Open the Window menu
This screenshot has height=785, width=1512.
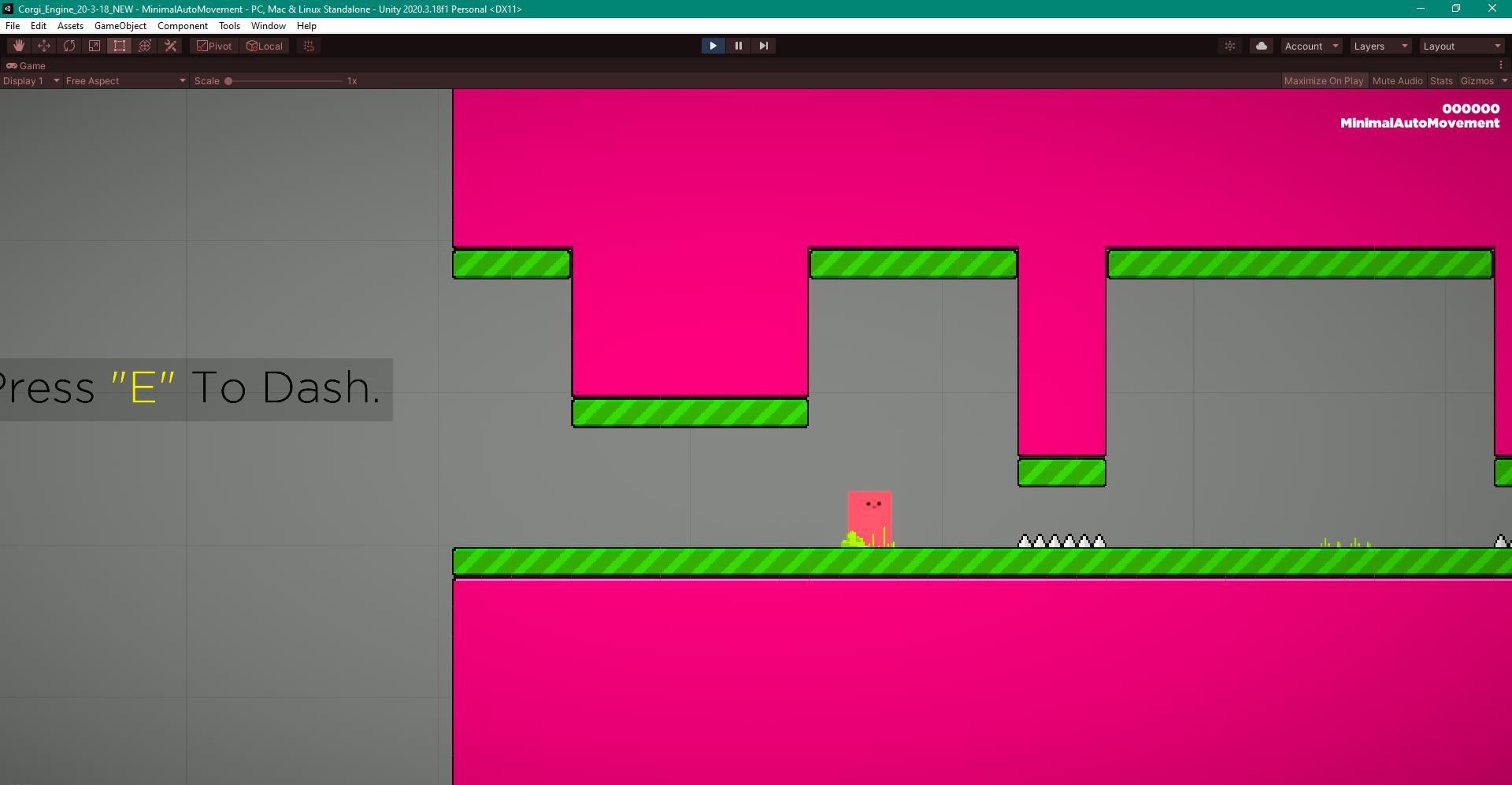(268, 26)
